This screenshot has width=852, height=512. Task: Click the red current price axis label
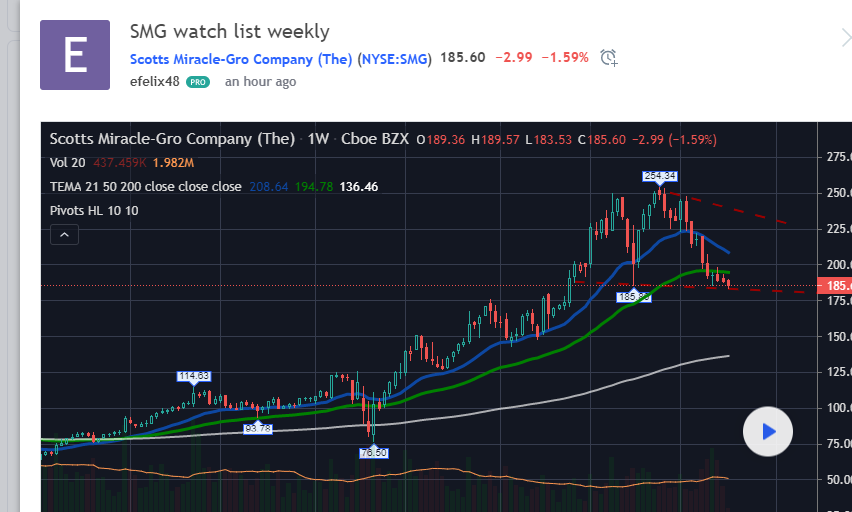pyautogui.click(x=835, y=285)
